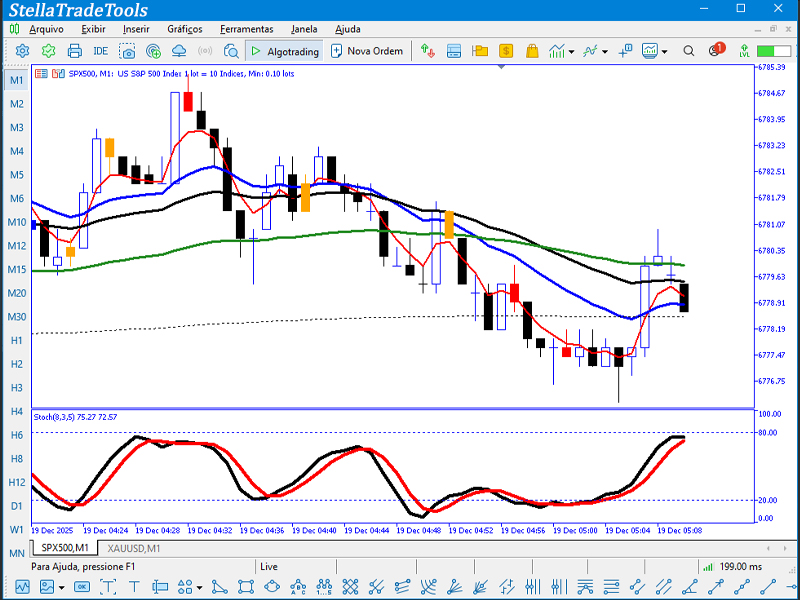The height and width of the screenshot is (600, 800).
Task: Open the Inserir menu
Action: [136, 29]
